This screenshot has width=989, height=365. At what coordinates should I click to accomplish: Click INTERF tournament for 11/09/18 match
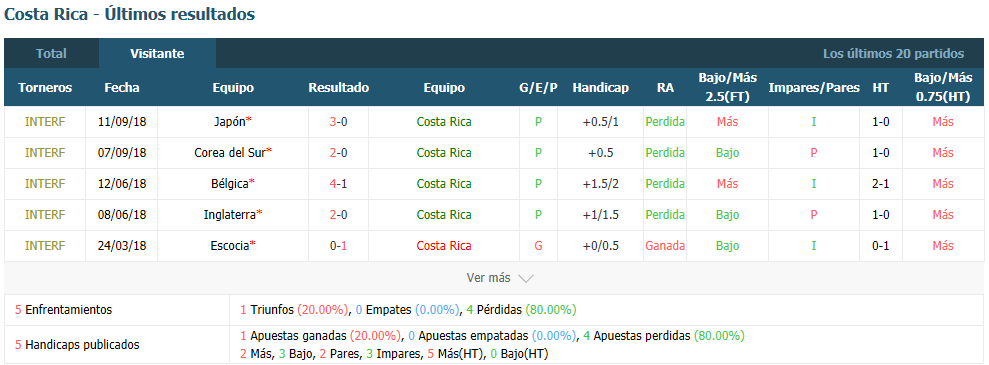(45, 122)
